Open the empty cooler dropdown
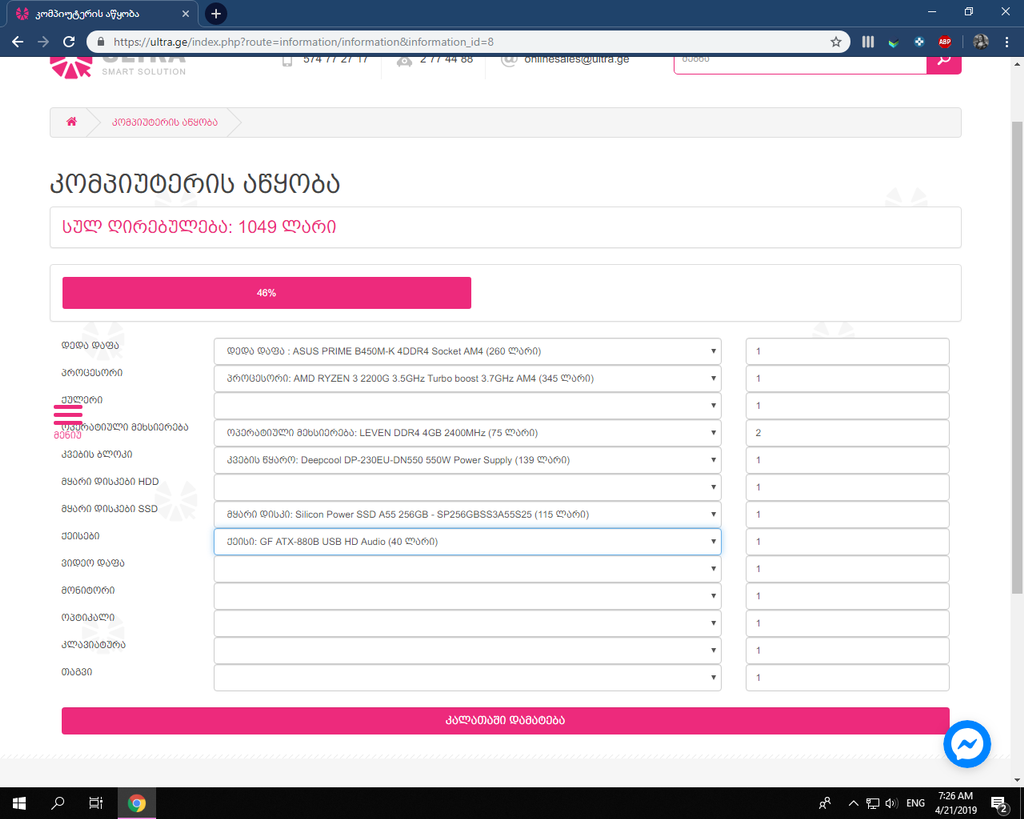This screenshot has width=1024, height=819. 468,406
